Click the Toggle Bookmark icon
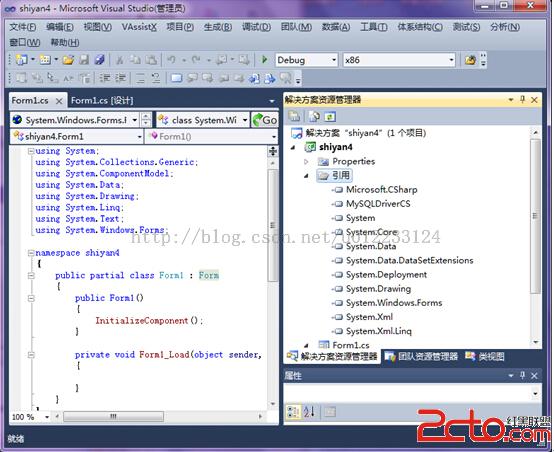Viewport: 554px width, 452px height. [x=176, y=78]
